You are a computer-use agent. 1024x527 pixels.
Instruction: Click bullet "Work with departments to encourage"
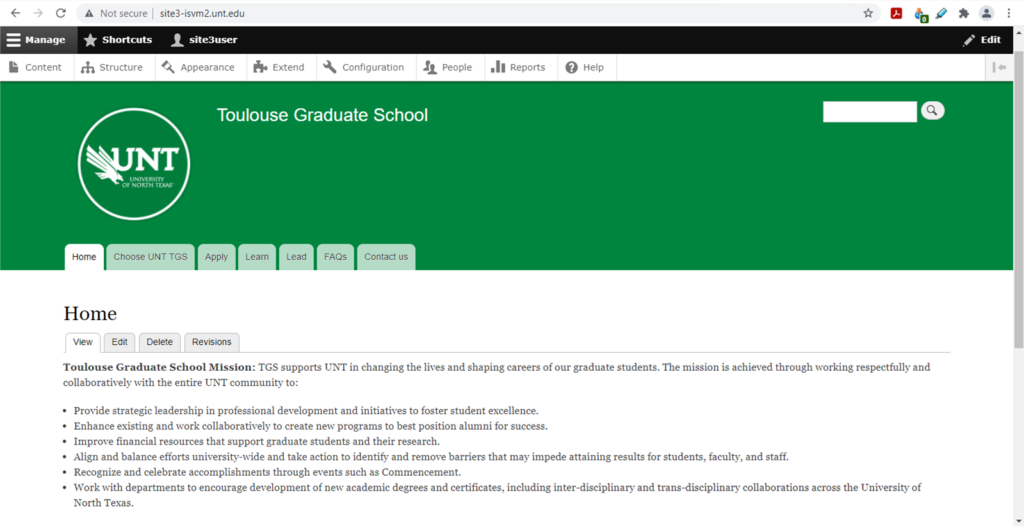click(x=498, y=495)
